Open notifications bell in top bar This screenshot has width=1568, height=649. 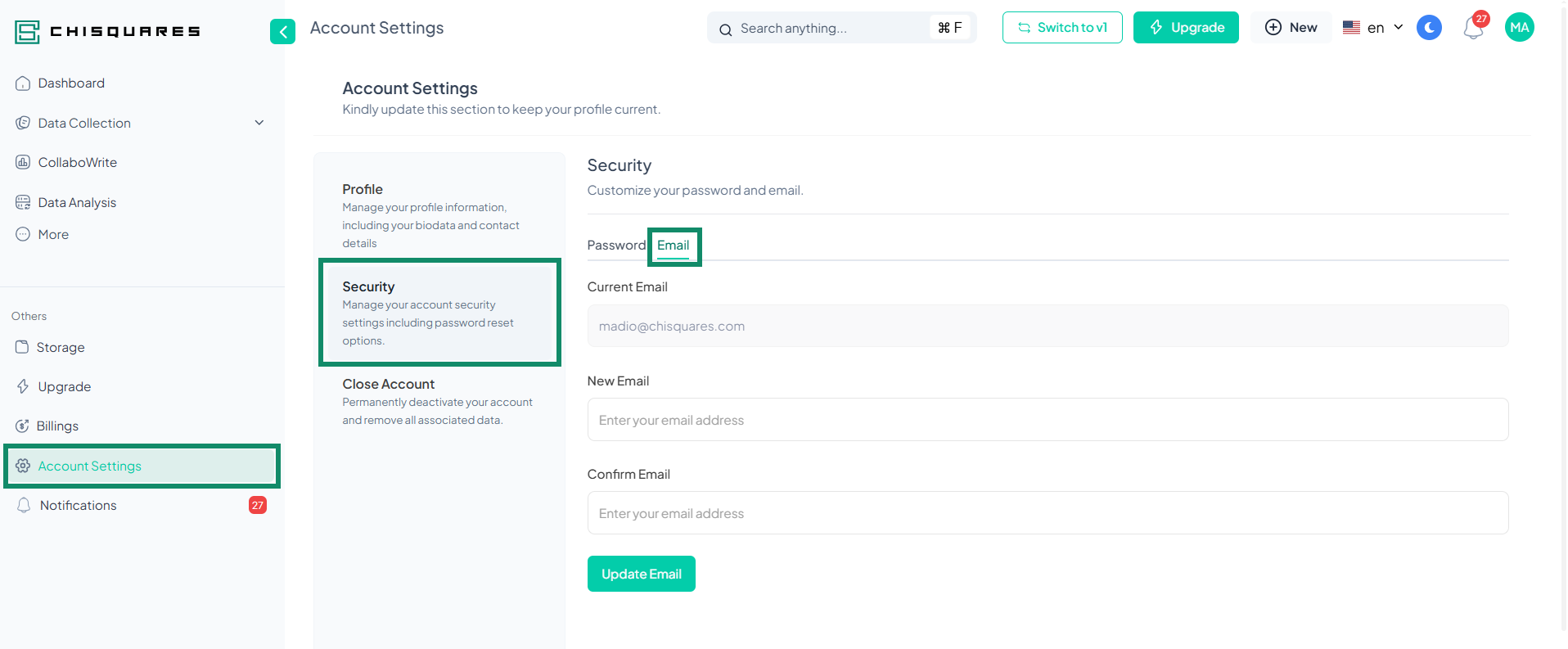(1474, 28)
